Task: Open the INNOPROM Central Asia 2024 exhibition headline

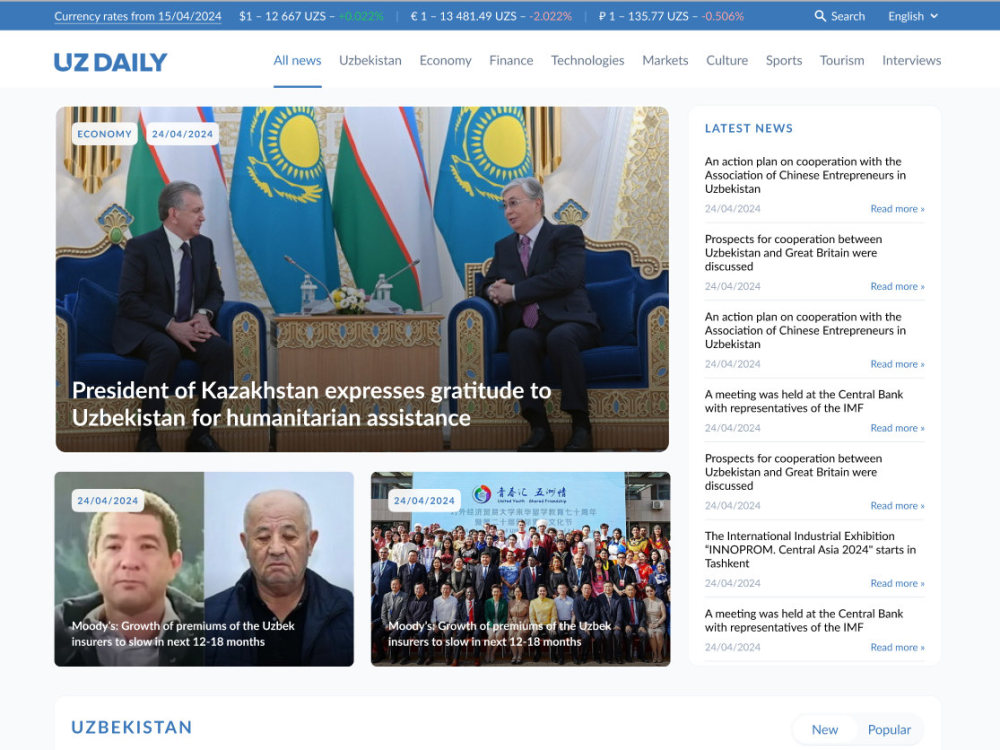Action: [810, 549]
